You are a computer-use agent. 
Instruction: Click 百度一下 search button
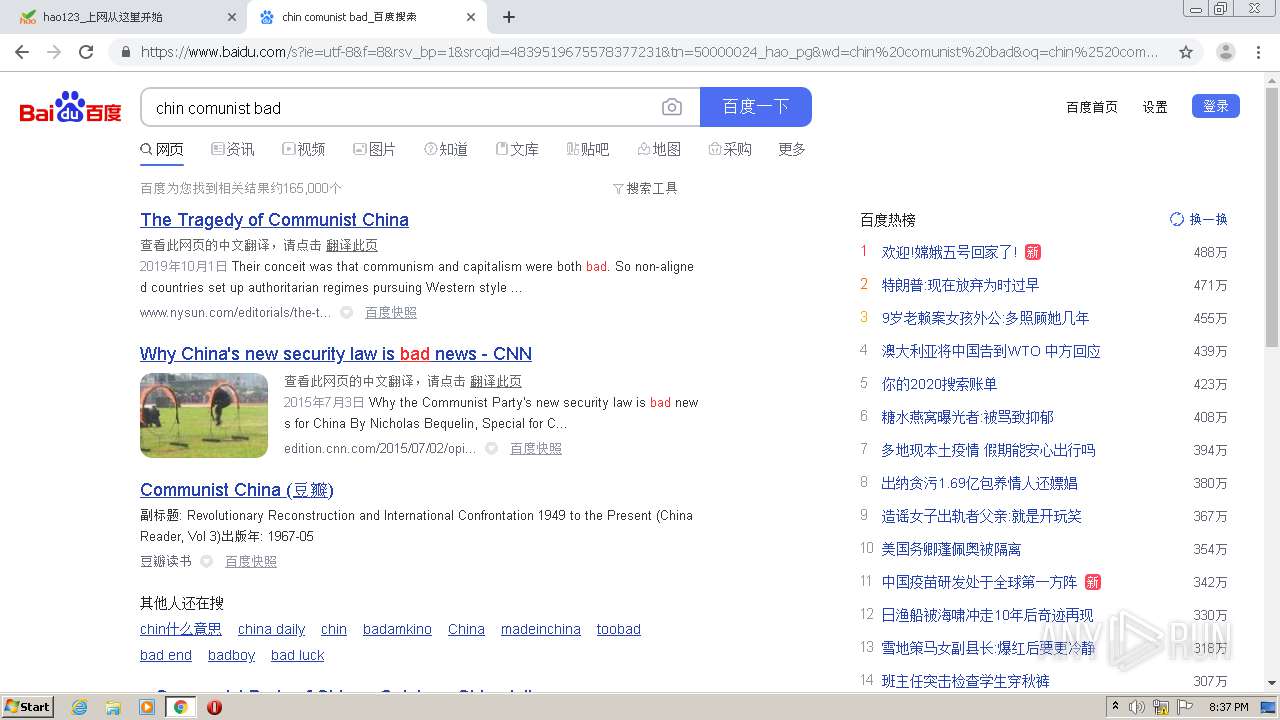click(x=756, y=107)
